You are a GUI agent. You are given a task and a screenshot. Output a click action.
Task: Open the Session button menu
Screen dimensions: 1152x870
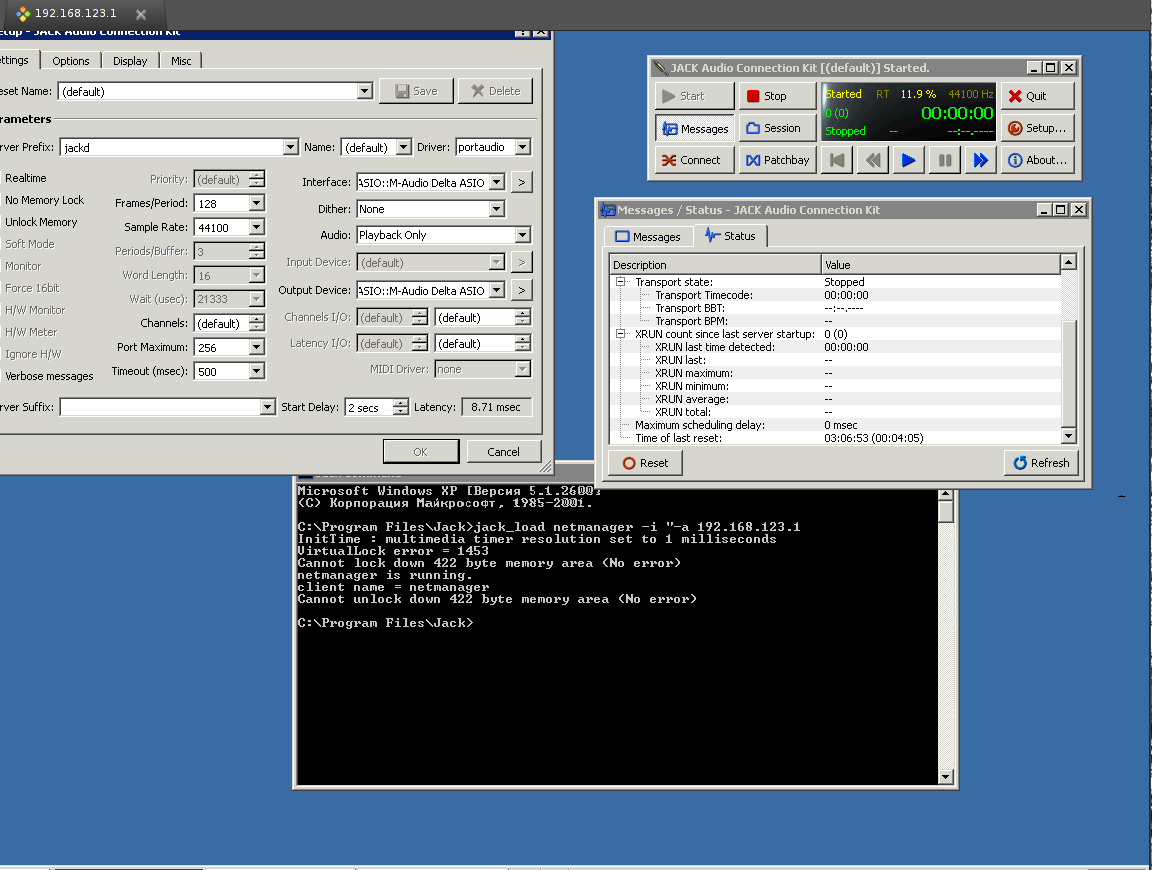(776, 128)
